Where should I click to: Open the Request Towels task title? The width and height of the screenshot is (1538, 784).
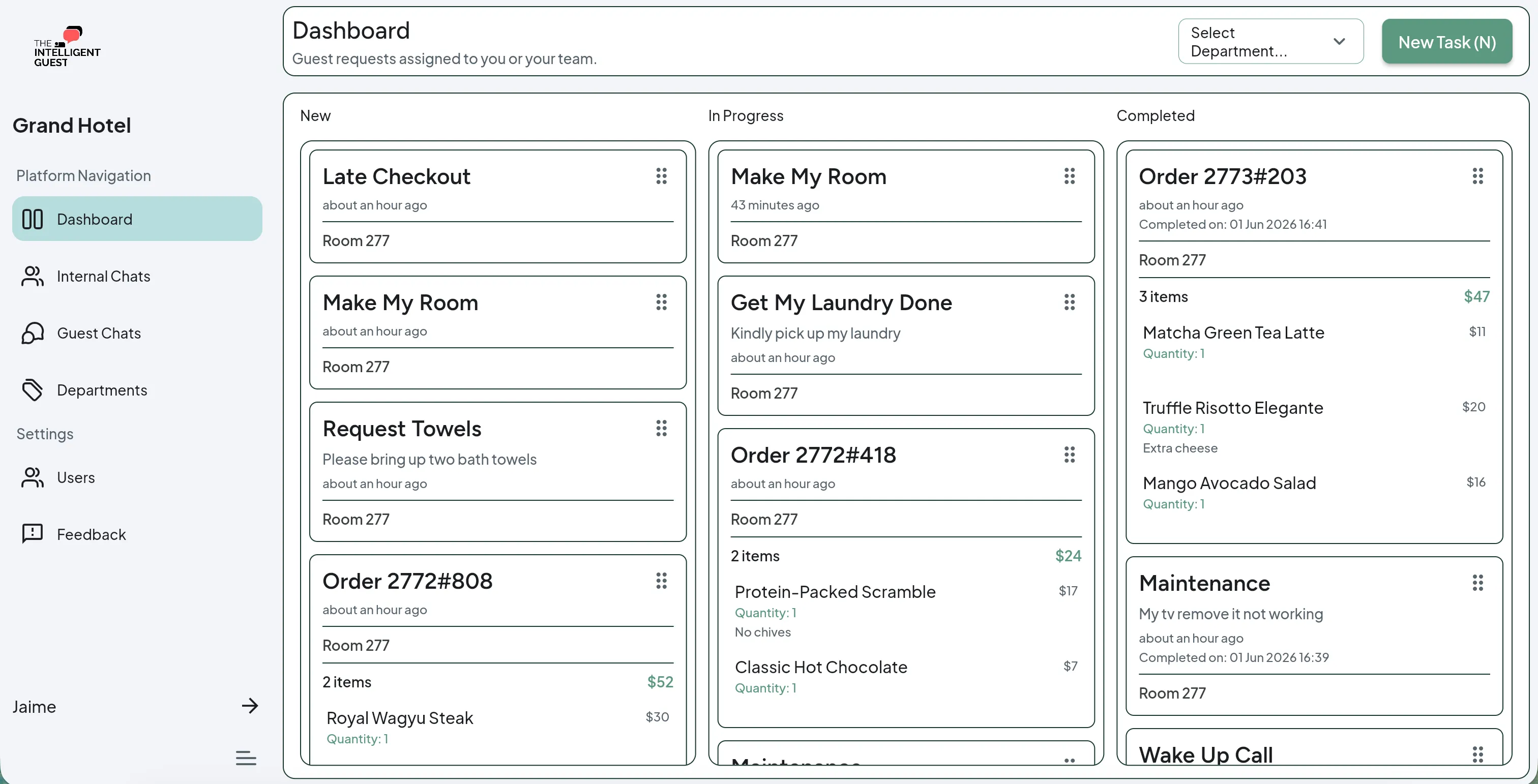coord(402,429)
